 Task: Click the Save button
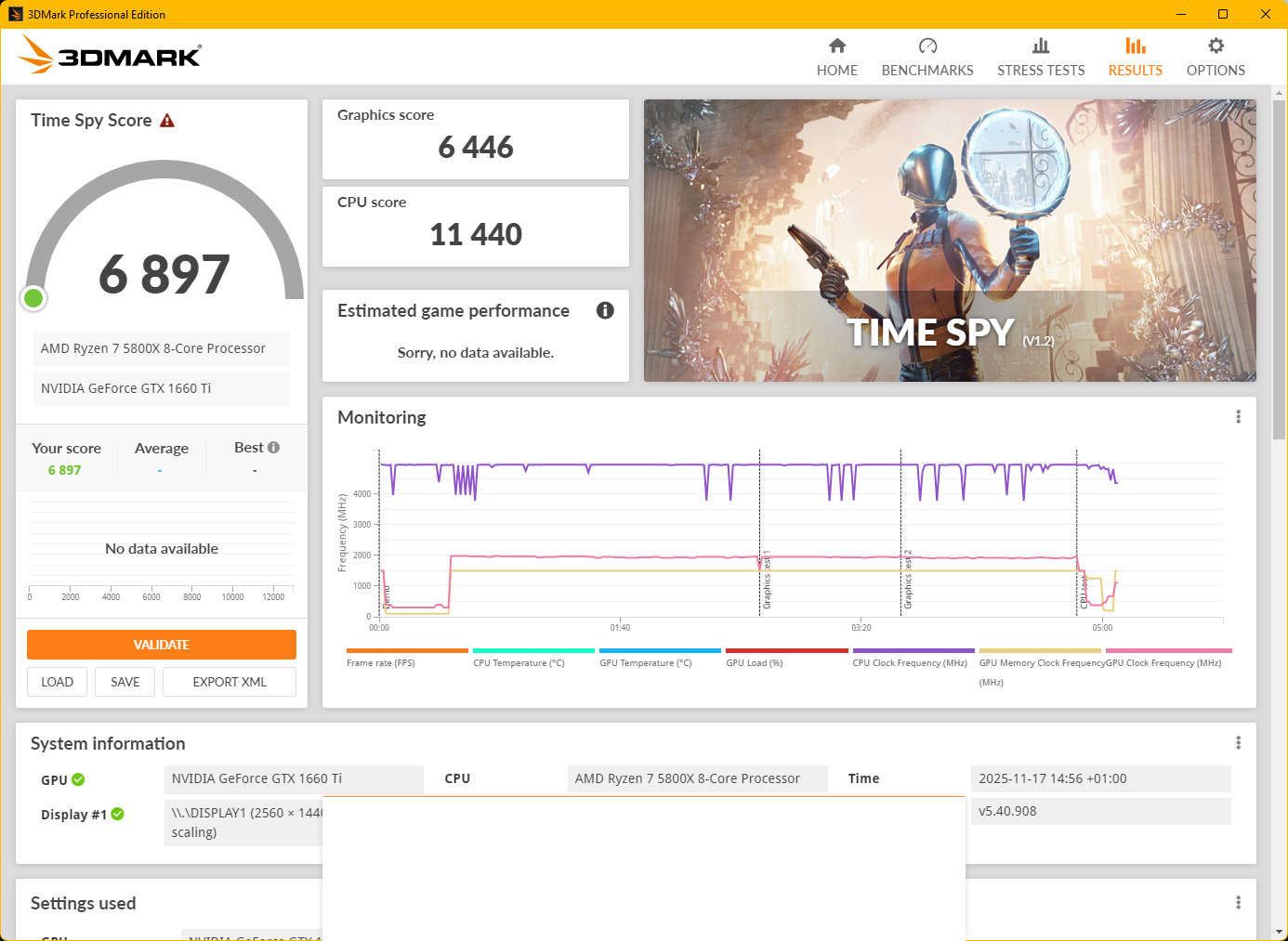[125, 682]
